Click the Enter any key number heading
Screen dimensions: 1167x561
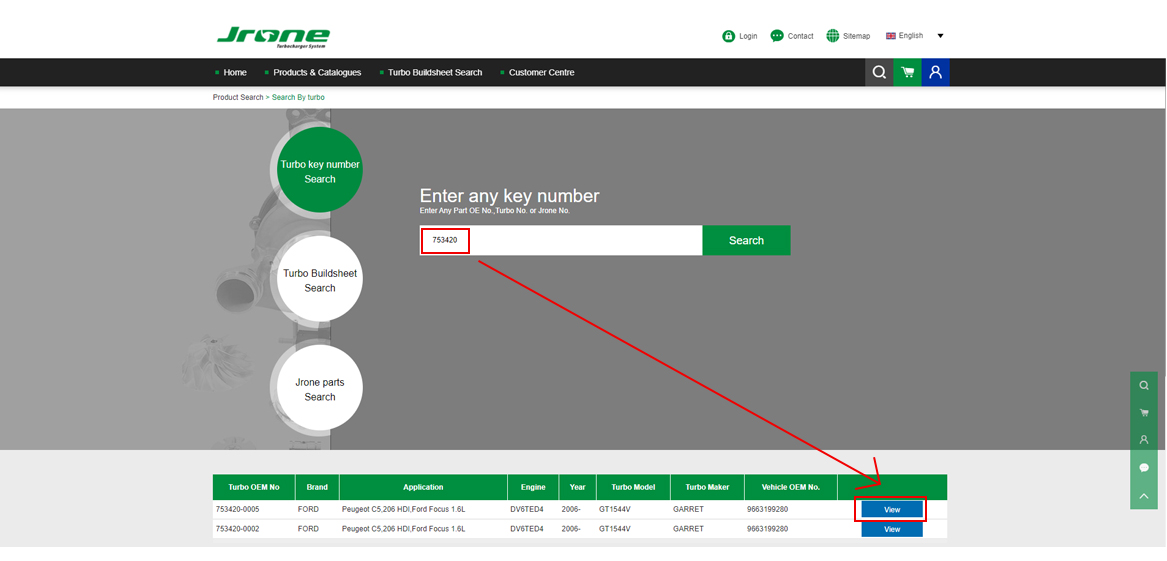pos(510,196)
